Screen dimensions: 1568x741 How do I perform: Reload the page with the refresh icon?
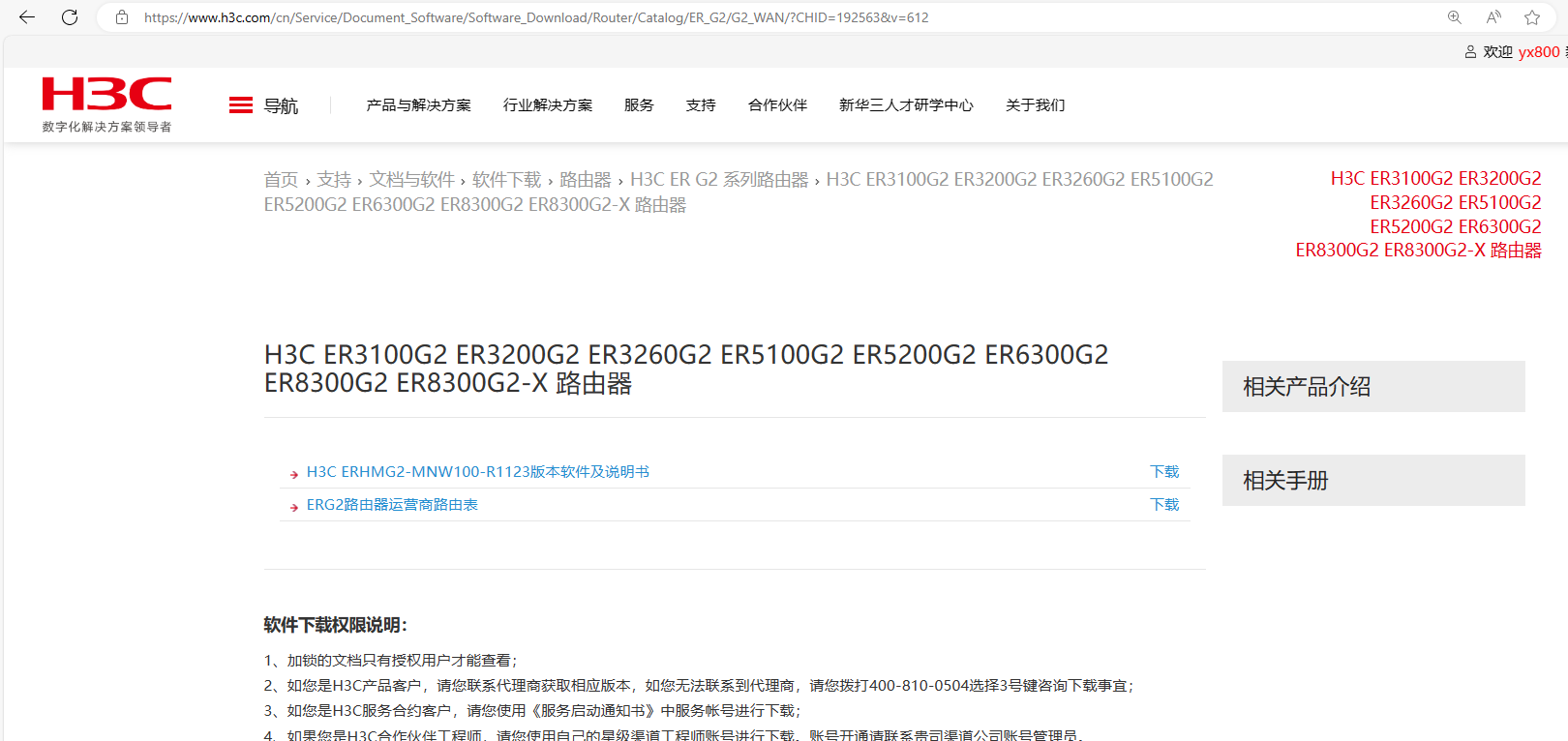[x=70, y=17]
